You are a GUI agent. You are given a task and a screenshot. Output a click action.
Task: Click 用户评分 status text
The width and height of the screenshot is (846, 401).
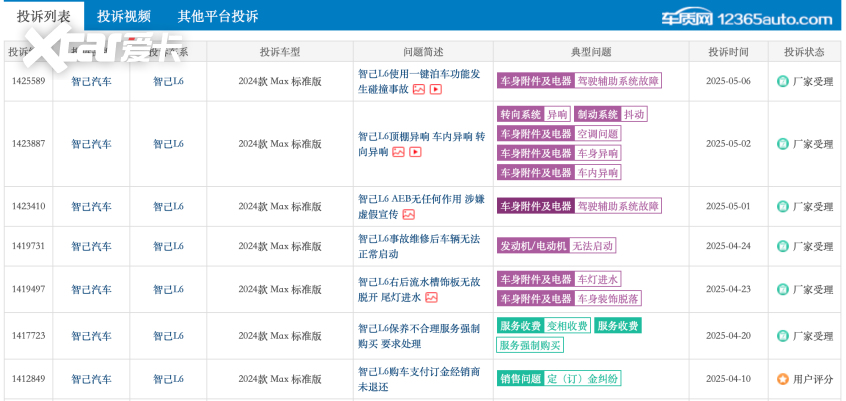[813, 379]
